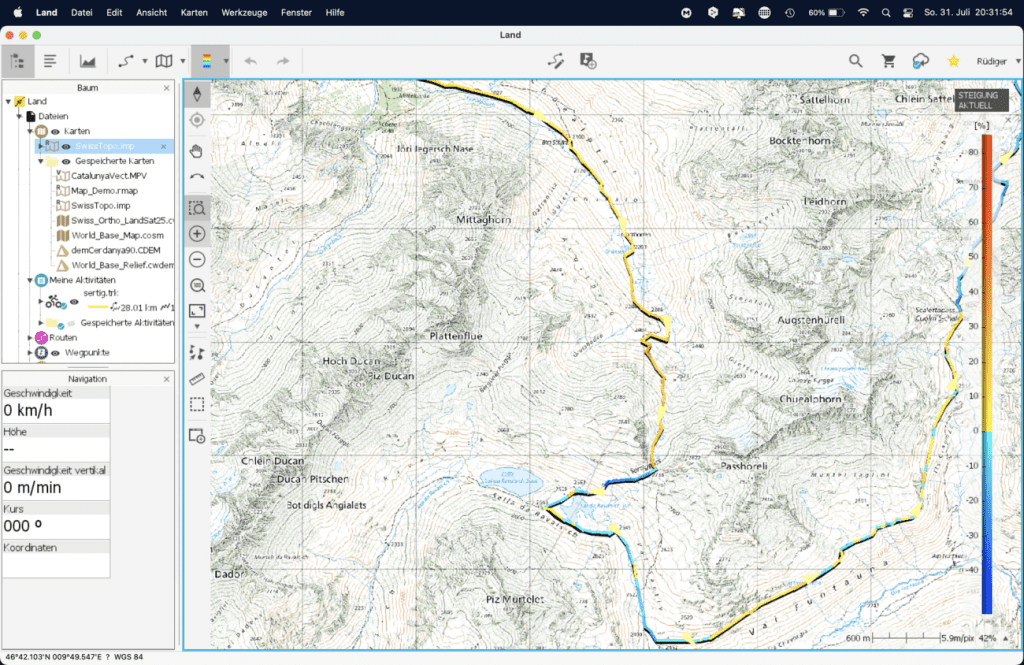1024x665 pixels.
Task: Open the shopping cart store
Action: point(888,61)
